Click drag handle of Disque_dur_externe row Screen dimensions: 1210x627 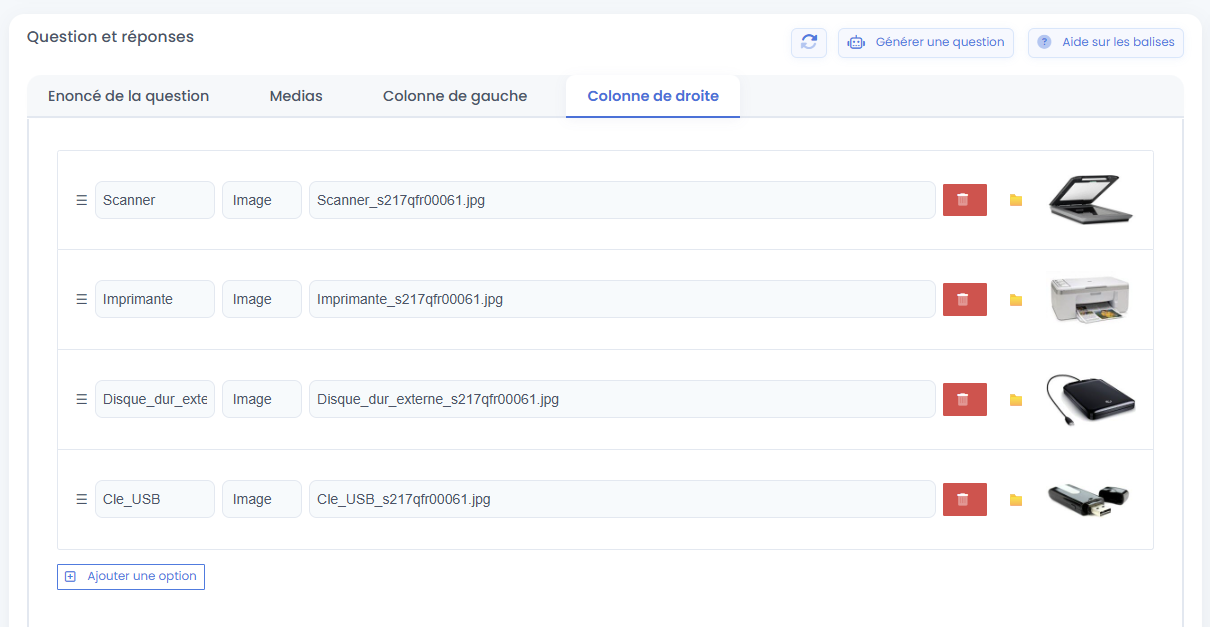coord(82,399)
